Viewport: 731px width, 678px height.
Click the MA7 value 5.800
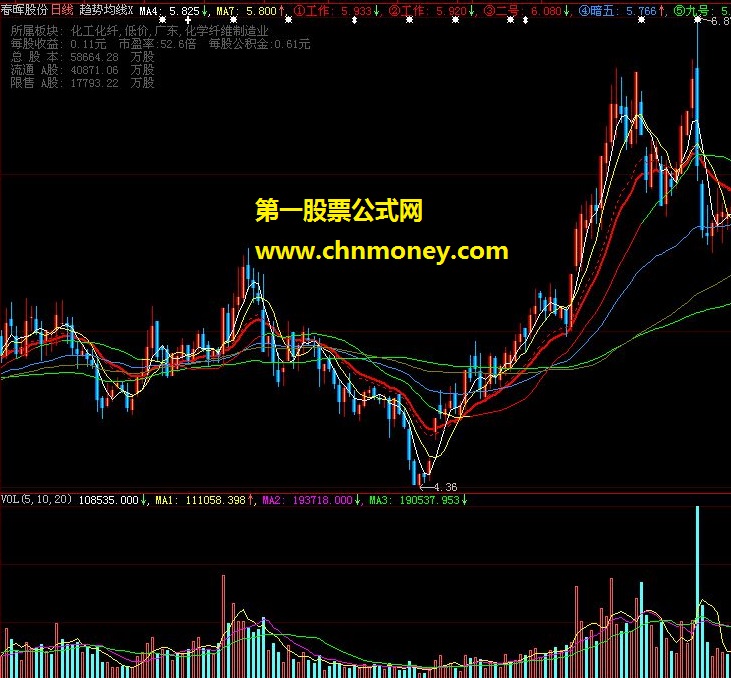pyautogui.click(x=261, y=11)
